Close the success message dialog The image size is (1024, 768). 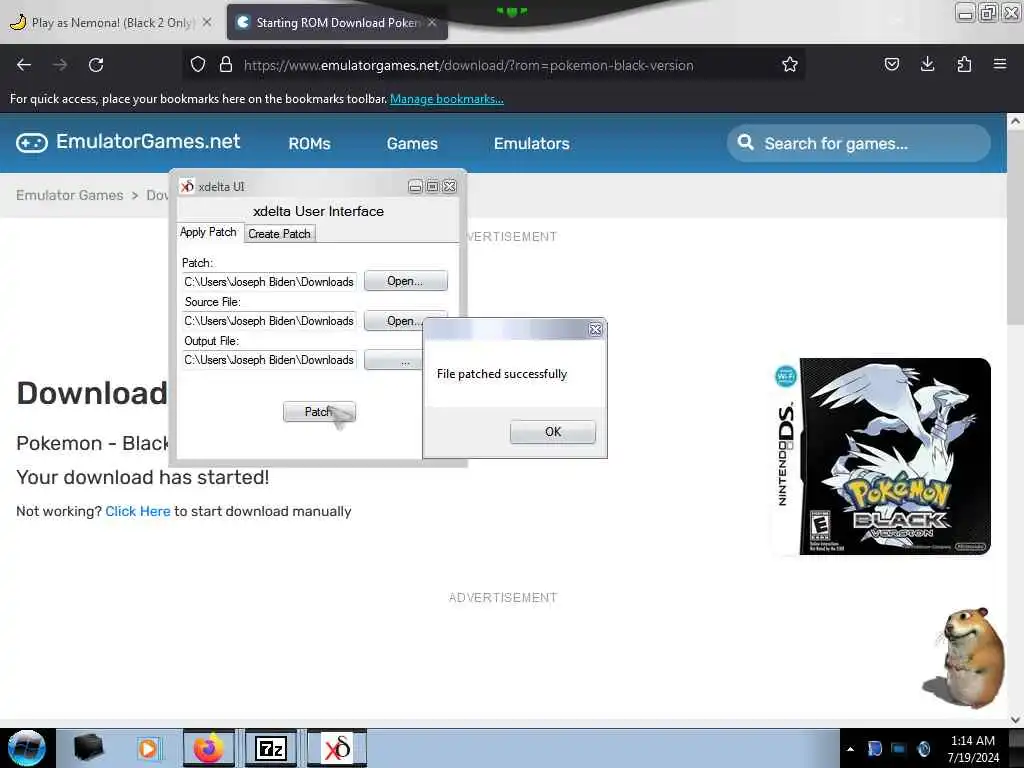(595, 330)
